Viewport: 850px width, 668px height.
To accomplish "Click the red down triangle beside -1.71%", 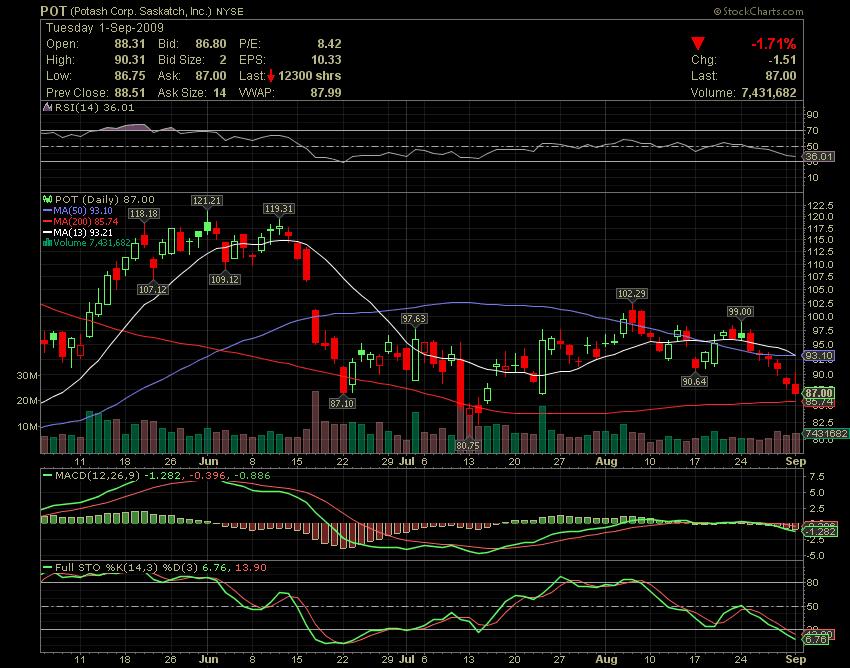I will coord(698,43).
